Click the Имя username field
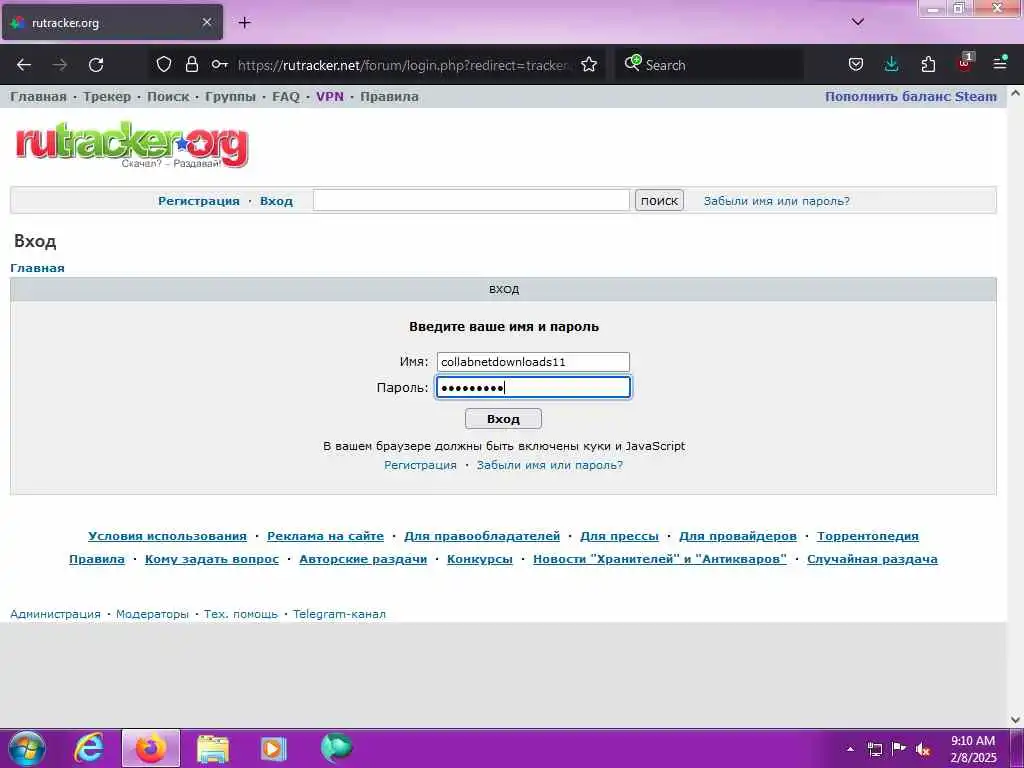The width and height of the screenshot is (1024, 768). [x=533, y=362]
